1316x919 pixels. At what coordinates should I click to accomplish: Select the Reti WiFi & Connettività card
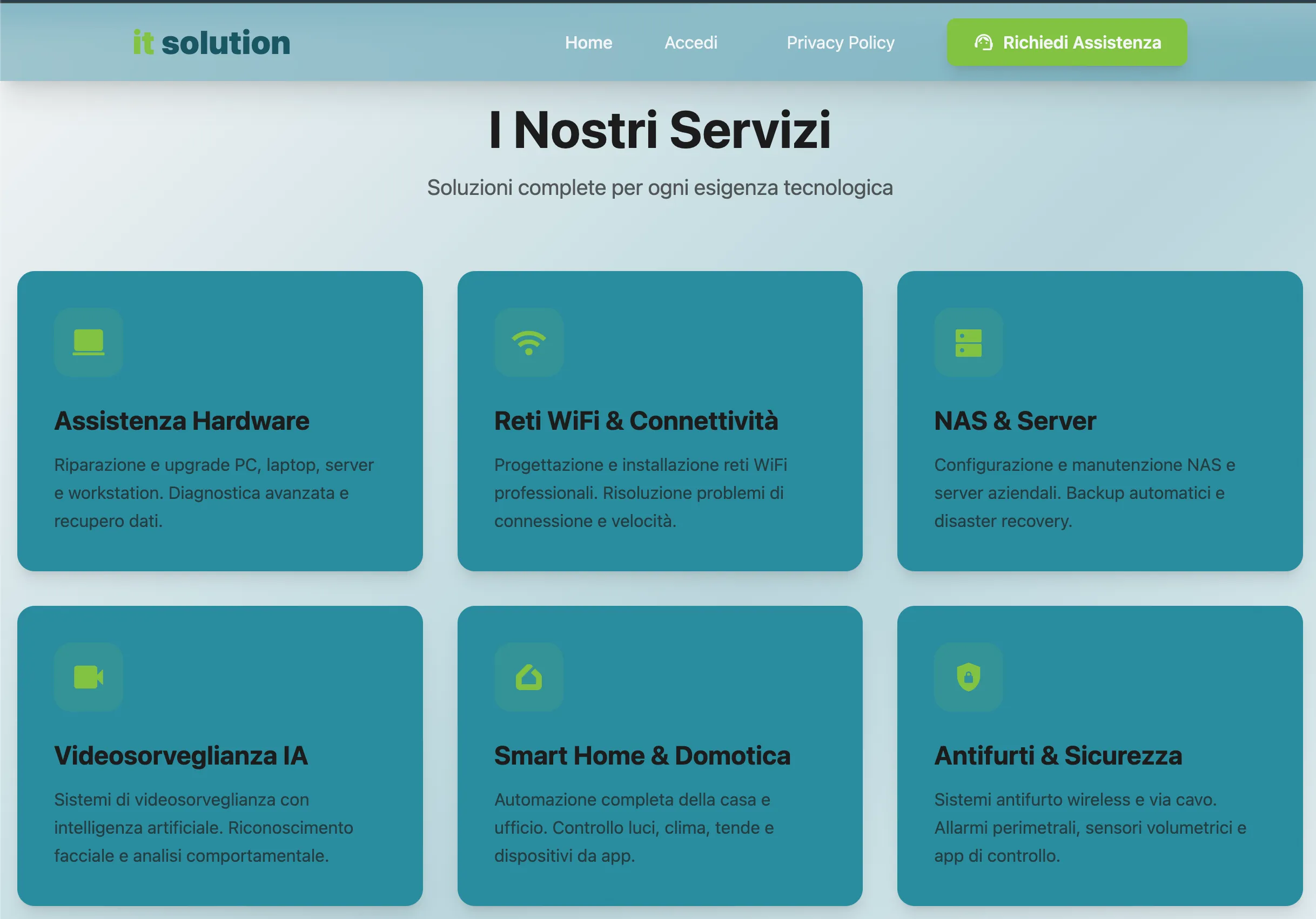click(x=660, y=420)
